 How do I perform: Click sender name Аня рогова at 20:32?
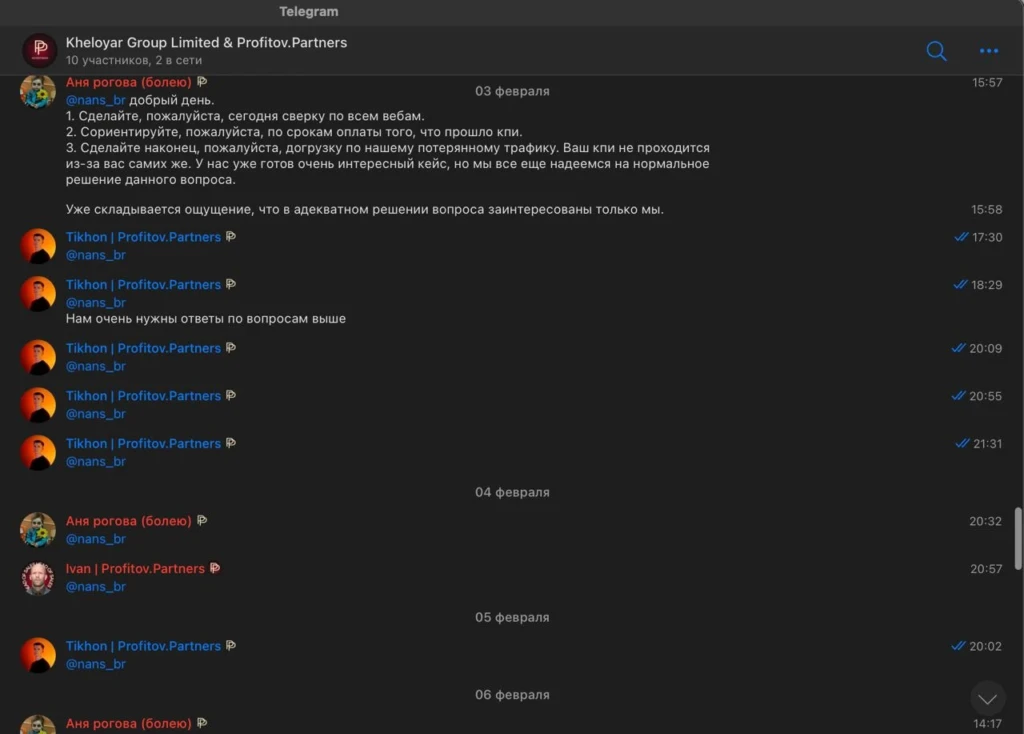(129, 521)
